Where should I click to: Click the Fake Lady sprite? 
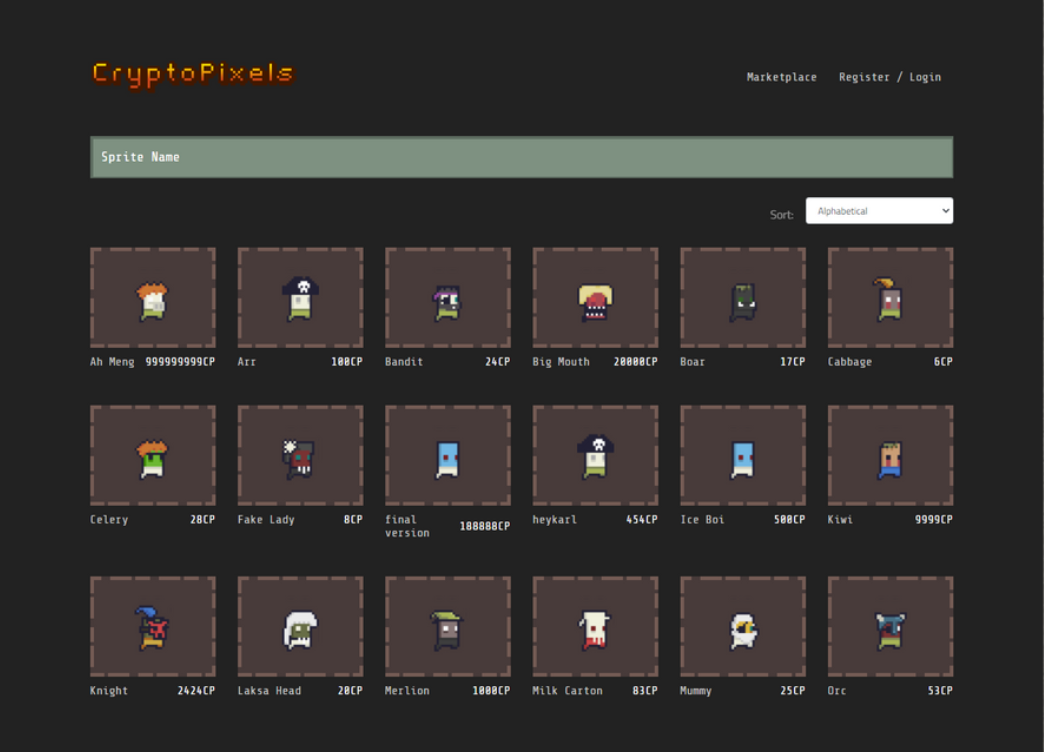tap(300, 456)
